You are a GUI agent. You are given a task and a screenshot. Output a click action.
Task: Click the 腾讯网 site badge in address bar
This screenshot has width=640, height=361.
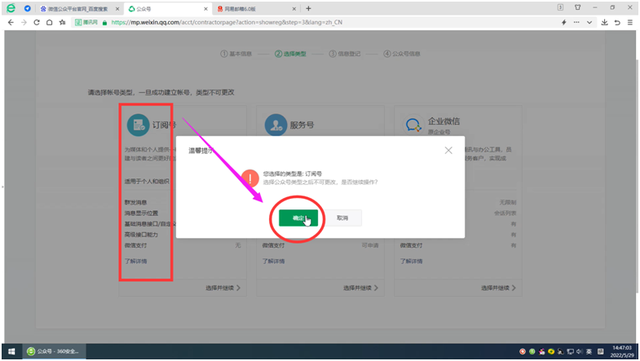point(87,22)
